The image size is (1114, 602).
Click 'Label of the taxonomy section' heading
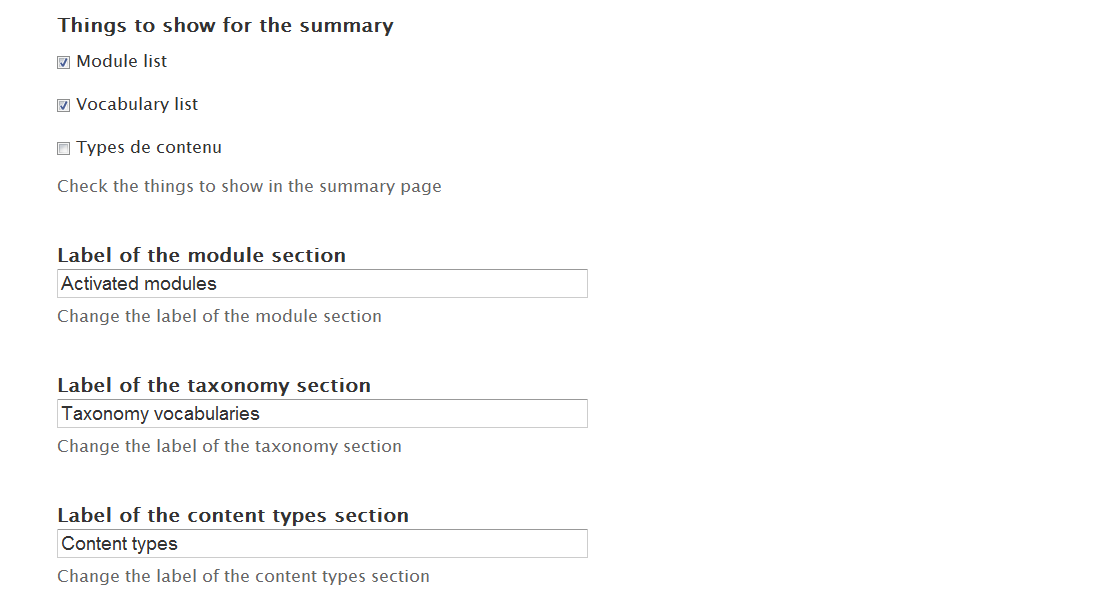tap(214, 385)
